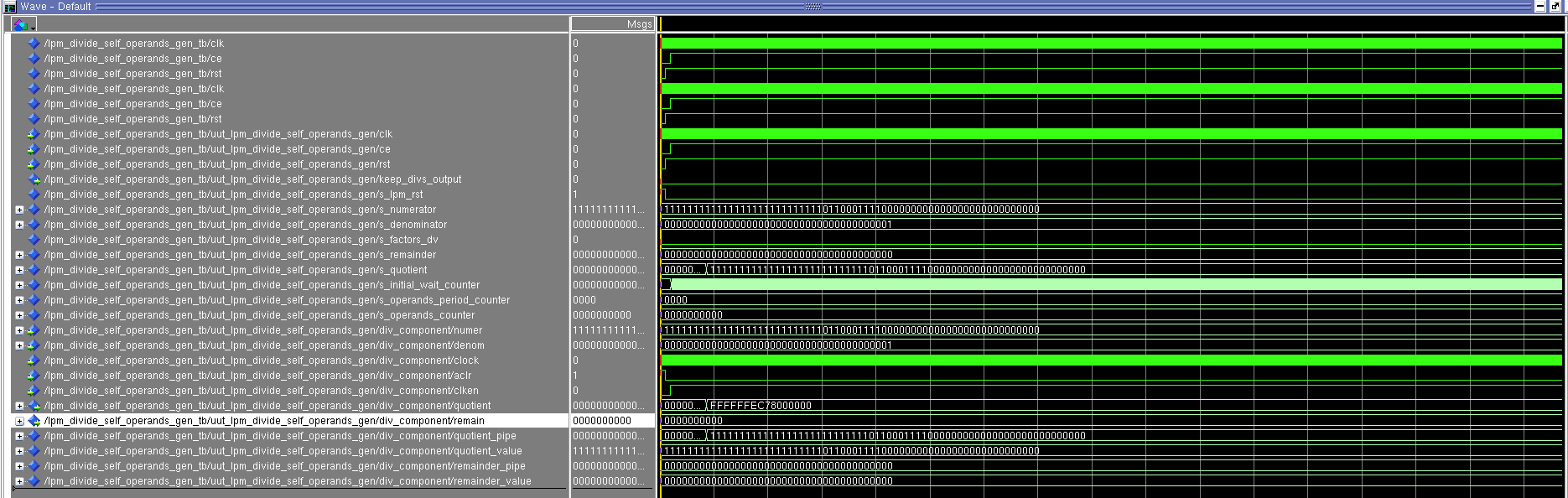Click the port icon for div_component/clock
The image size is (1568, 498).
point(34,361)
